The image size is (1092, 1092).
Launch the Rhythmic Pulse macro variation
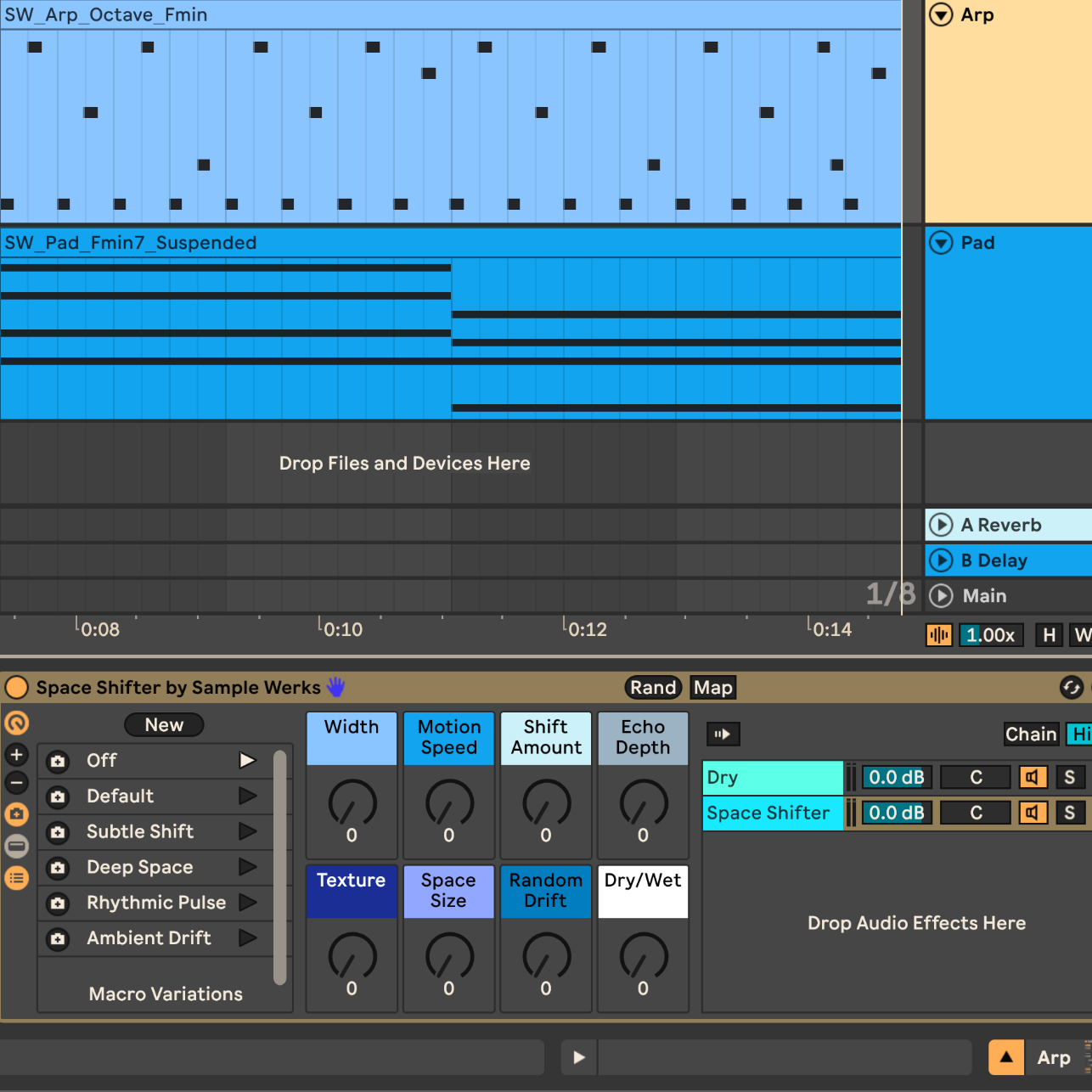247,902
